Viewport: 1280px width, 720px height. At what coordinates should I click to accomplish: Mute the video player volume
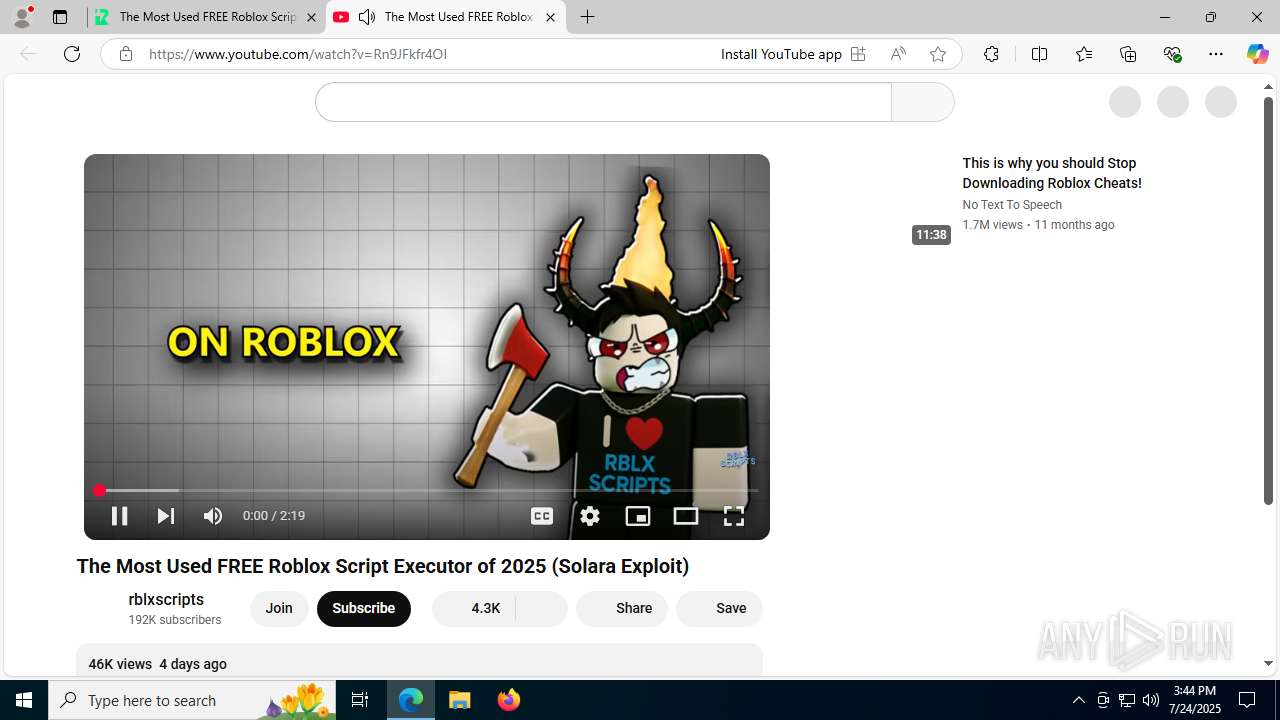tap(213, 516)
